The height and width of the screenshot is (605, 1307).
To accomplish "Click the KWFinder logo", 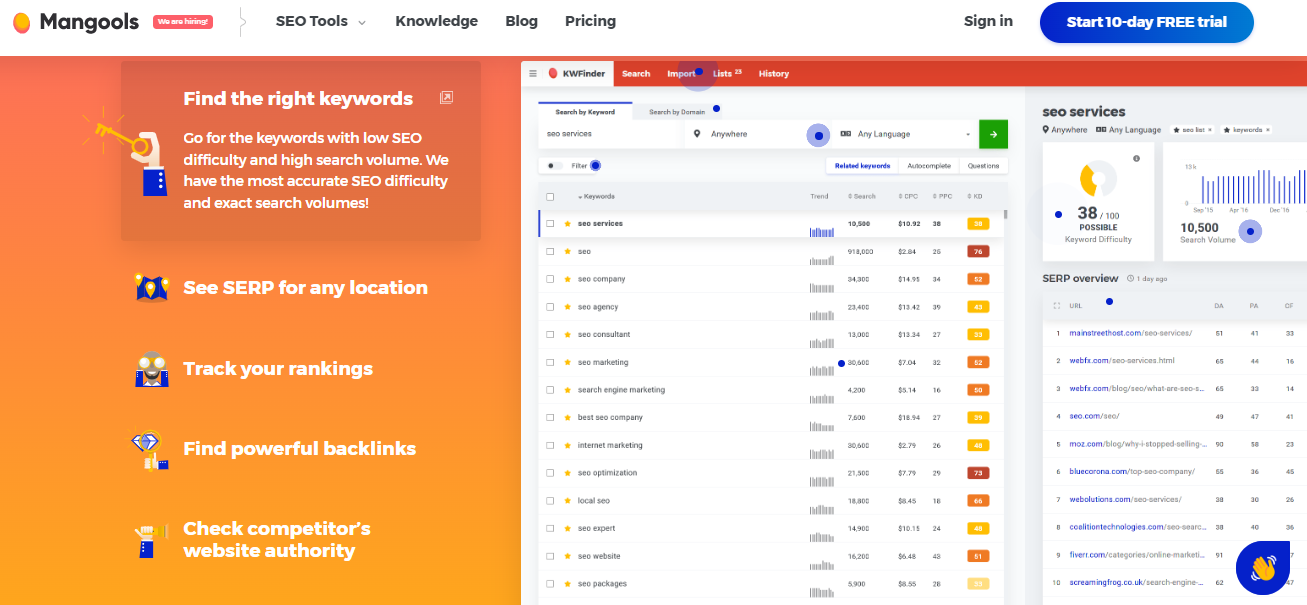I will pyautogui.click(x=577, y=73).
